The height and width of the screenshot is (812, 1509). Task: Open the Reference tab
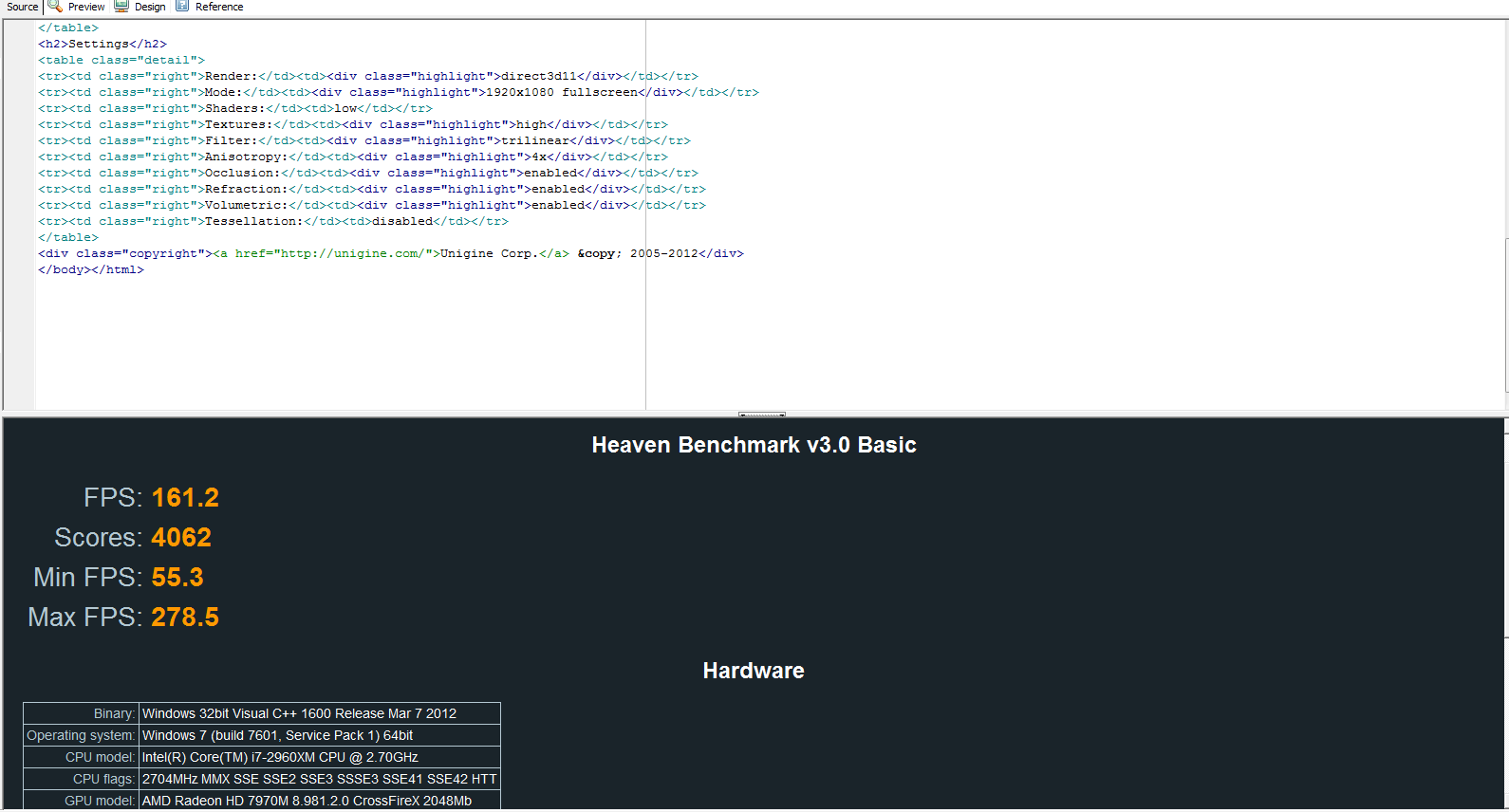[x=219, y=7]
